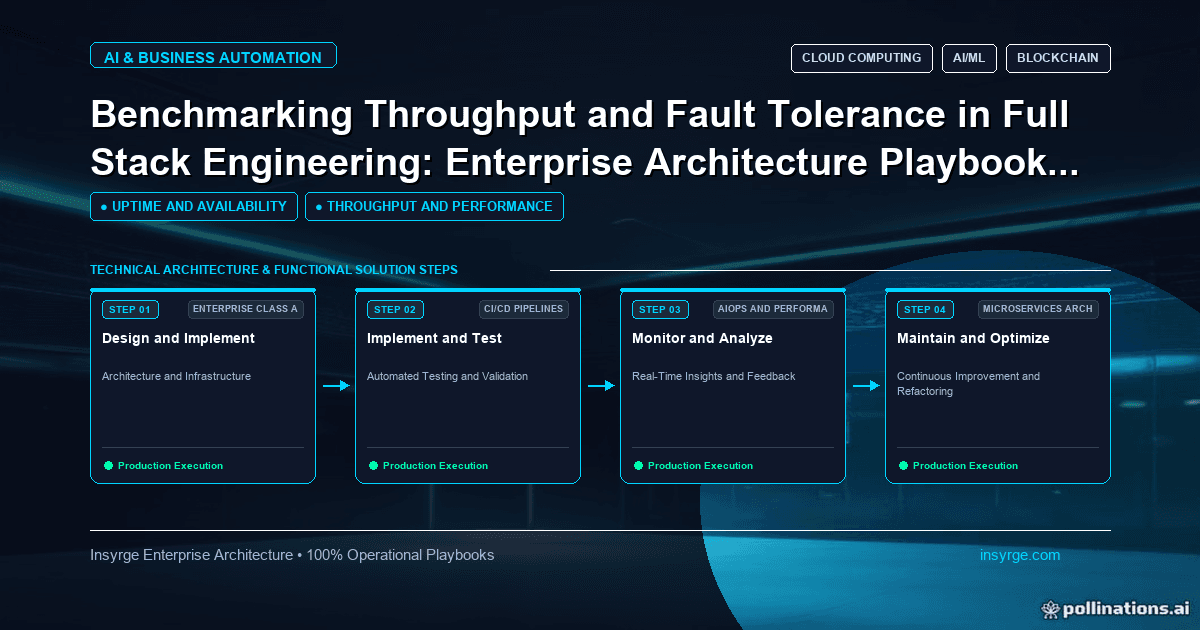
Task: Click the green status dot in Step 03 card
Action: (x=638, y=465)
